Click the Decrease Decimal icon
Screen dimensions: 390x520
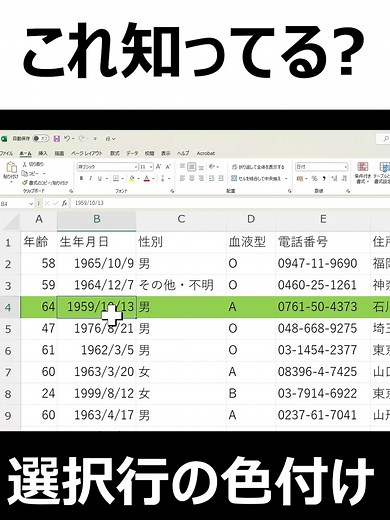click(344, 179)
